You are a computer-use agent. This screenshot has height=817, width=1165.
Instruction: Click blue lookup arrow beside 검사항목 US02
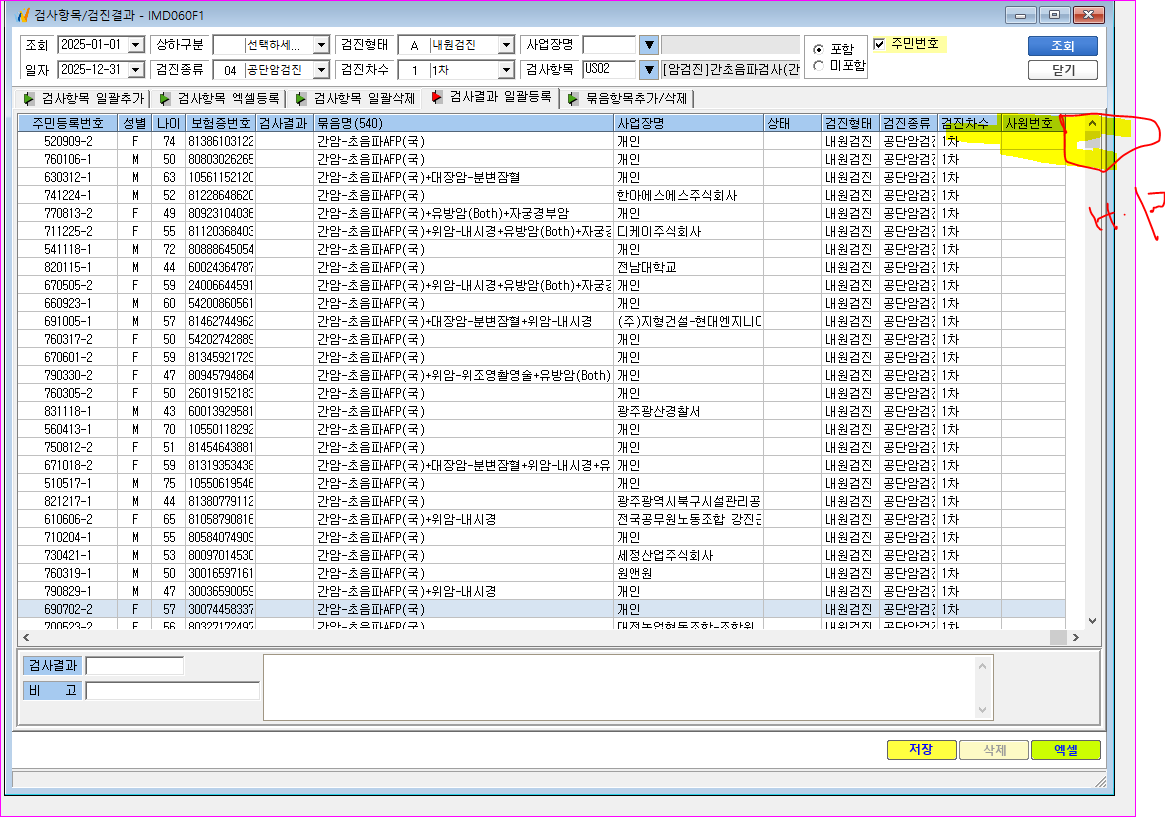(649, 70)
